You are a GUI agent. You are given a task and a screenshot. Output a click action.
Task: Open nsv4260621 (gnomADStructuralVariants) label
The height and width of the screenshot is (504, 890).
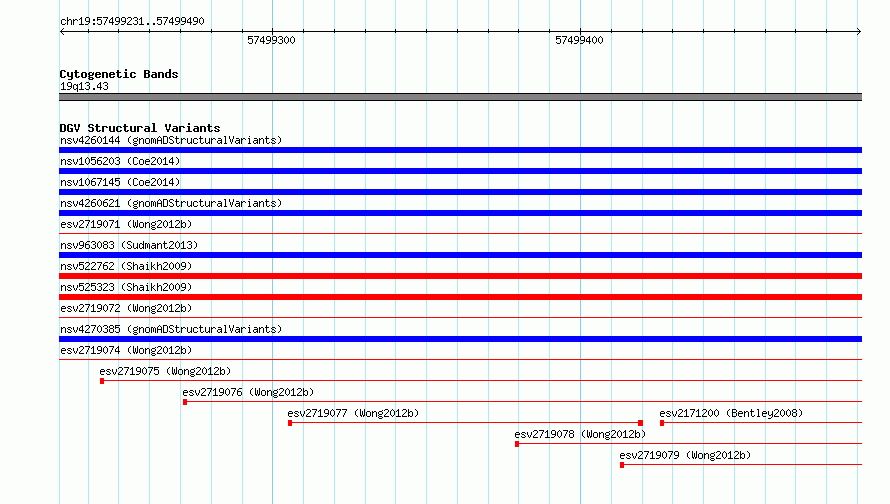click(x=171, y=203)
